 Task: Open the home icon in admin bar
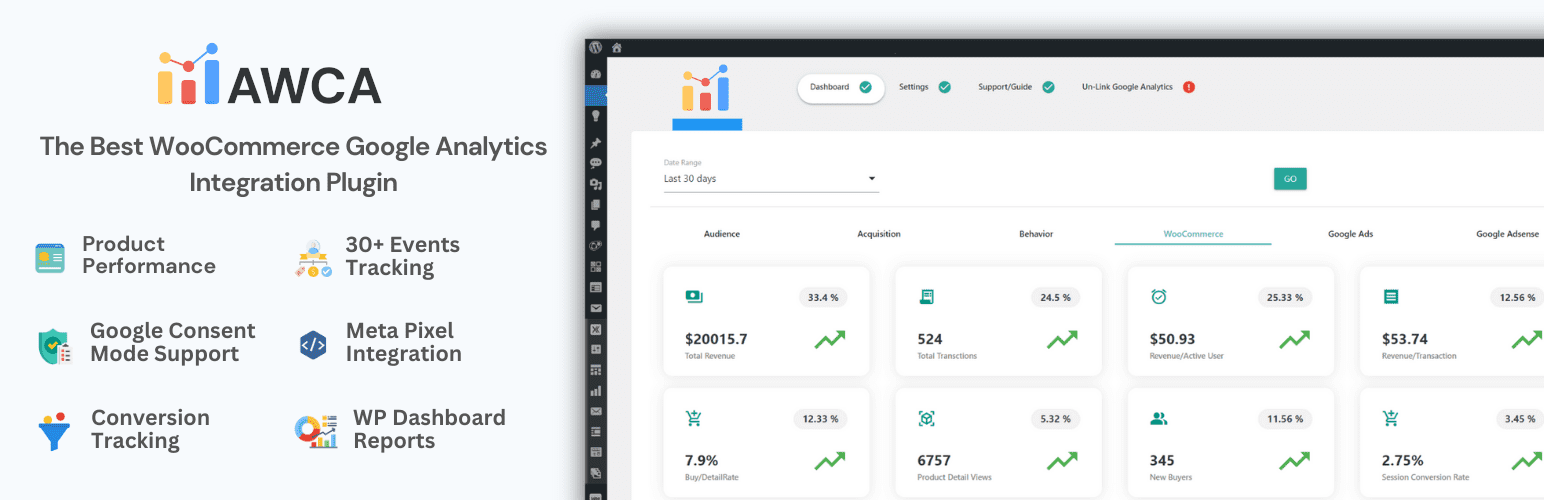(617, 47)
